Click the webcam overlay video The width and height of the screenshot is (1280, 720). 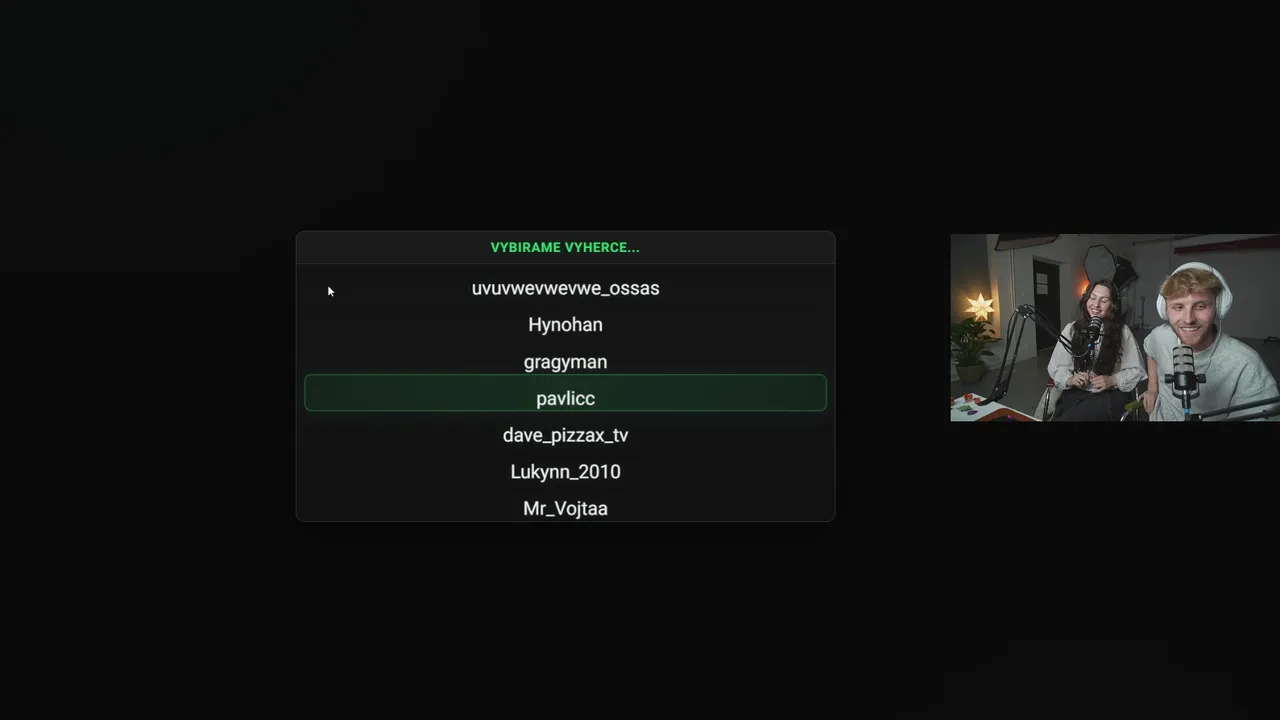[1115, 328]
